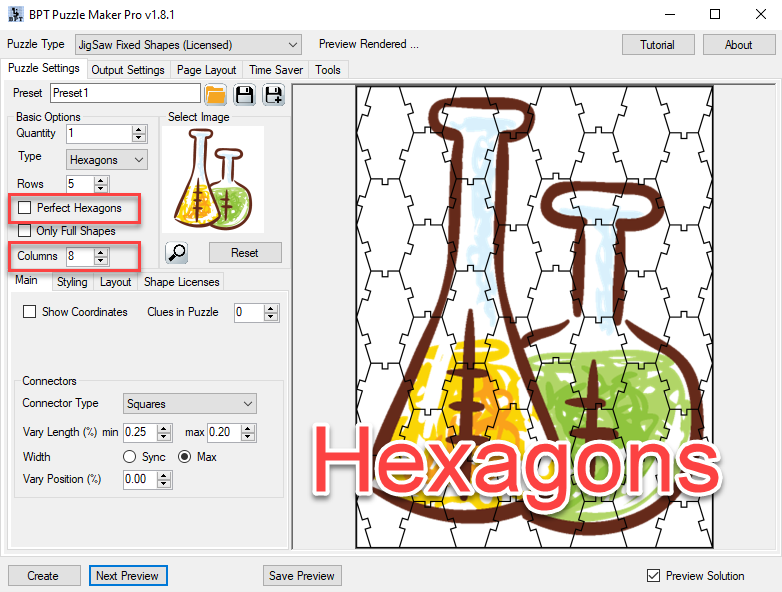Open the Tools tab
The height and width of the screenshot is (592, 782).
(x=328, y=70)
